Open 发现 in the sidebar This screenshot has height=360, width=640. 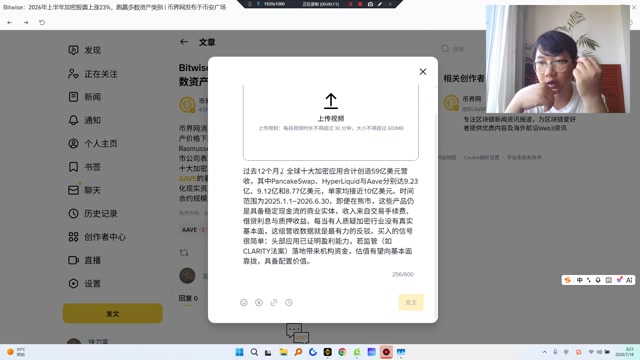[84, 50]
